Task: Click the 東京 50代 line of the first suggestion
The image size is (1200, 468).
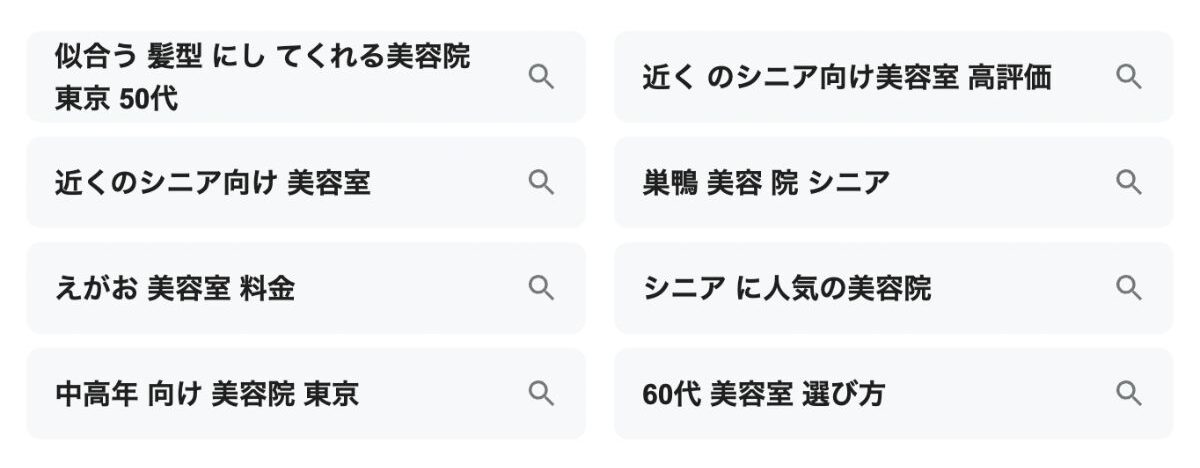Action: 116,100
